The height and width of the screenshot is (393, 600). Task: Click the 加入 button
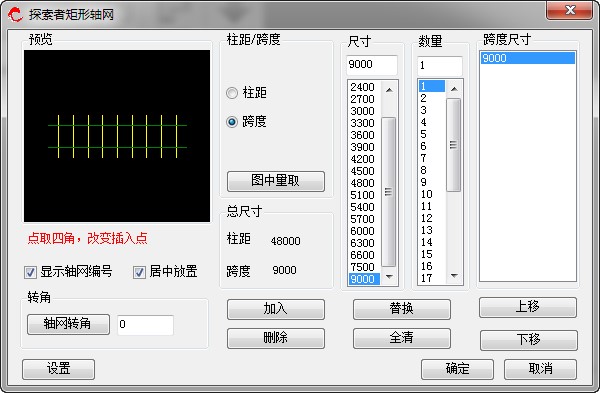point(276,309)
